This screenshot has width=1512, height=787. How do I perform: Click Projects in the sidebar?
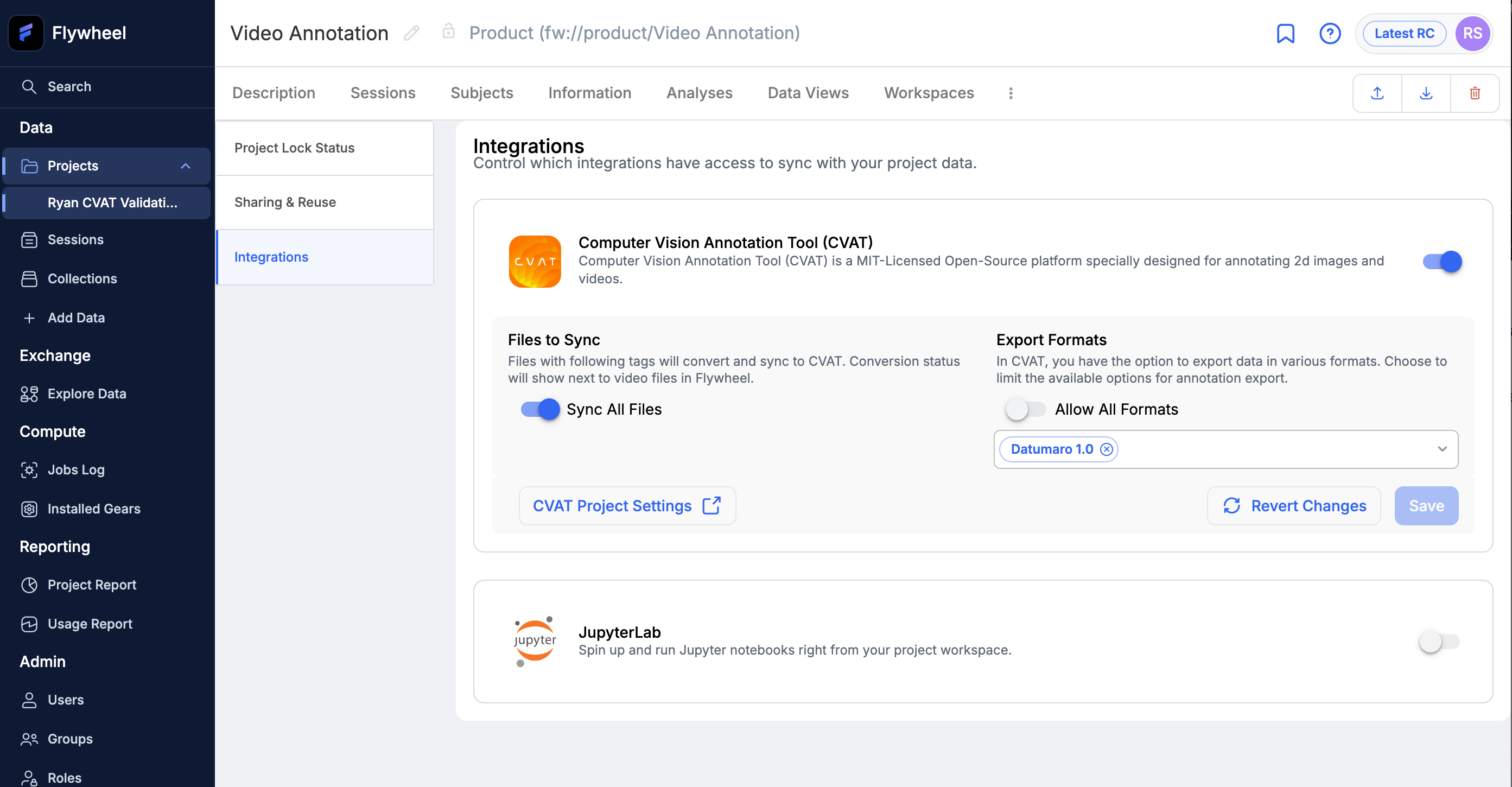(x=107, y=166)
